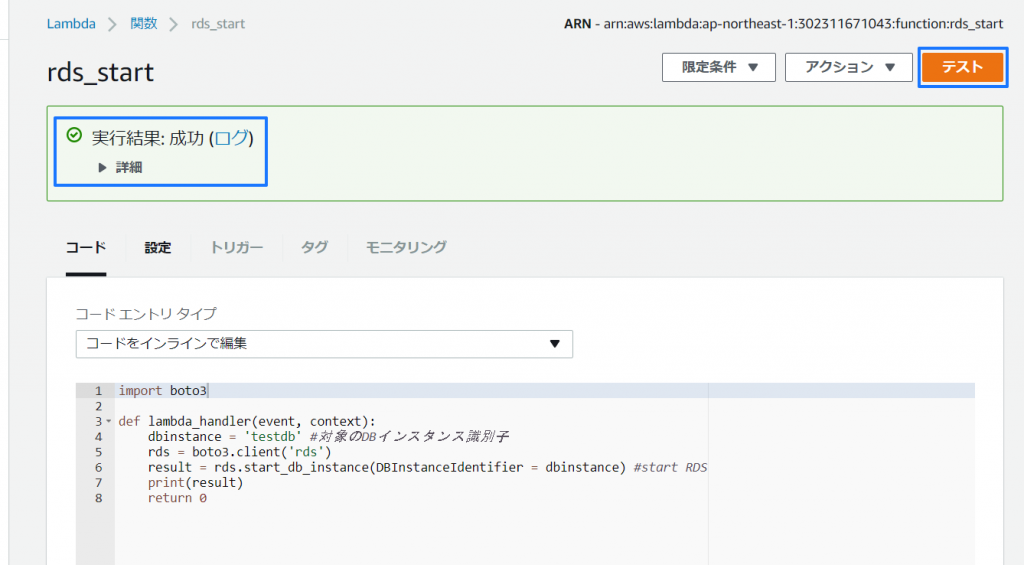Open the 限定条件 dropdown menu
The height and width of the screenshot is (565, 1024).
point(718,67)
